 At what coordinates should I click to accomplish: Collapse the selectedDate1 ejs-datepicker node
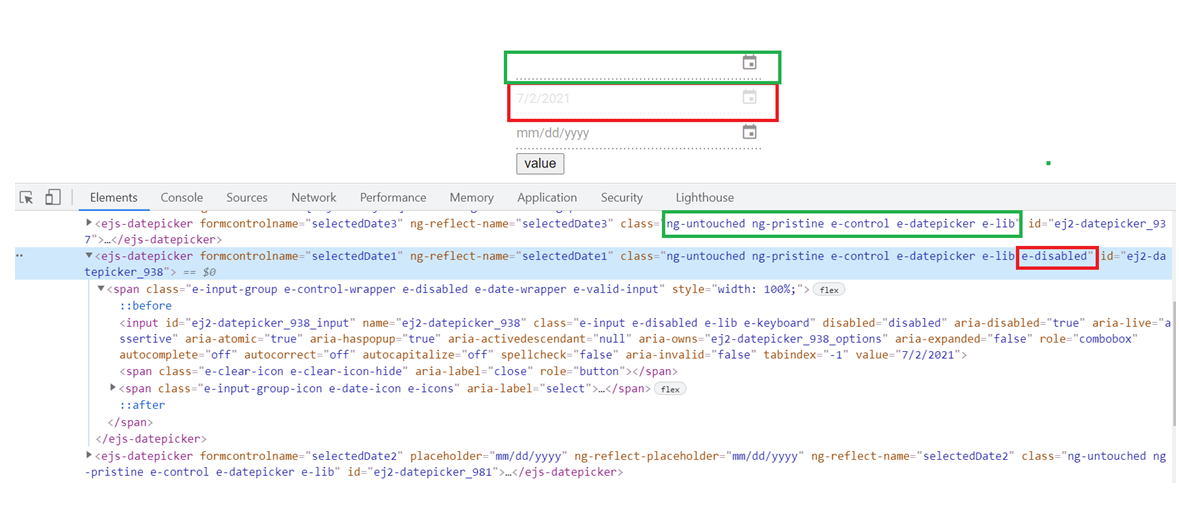point(89,257)
